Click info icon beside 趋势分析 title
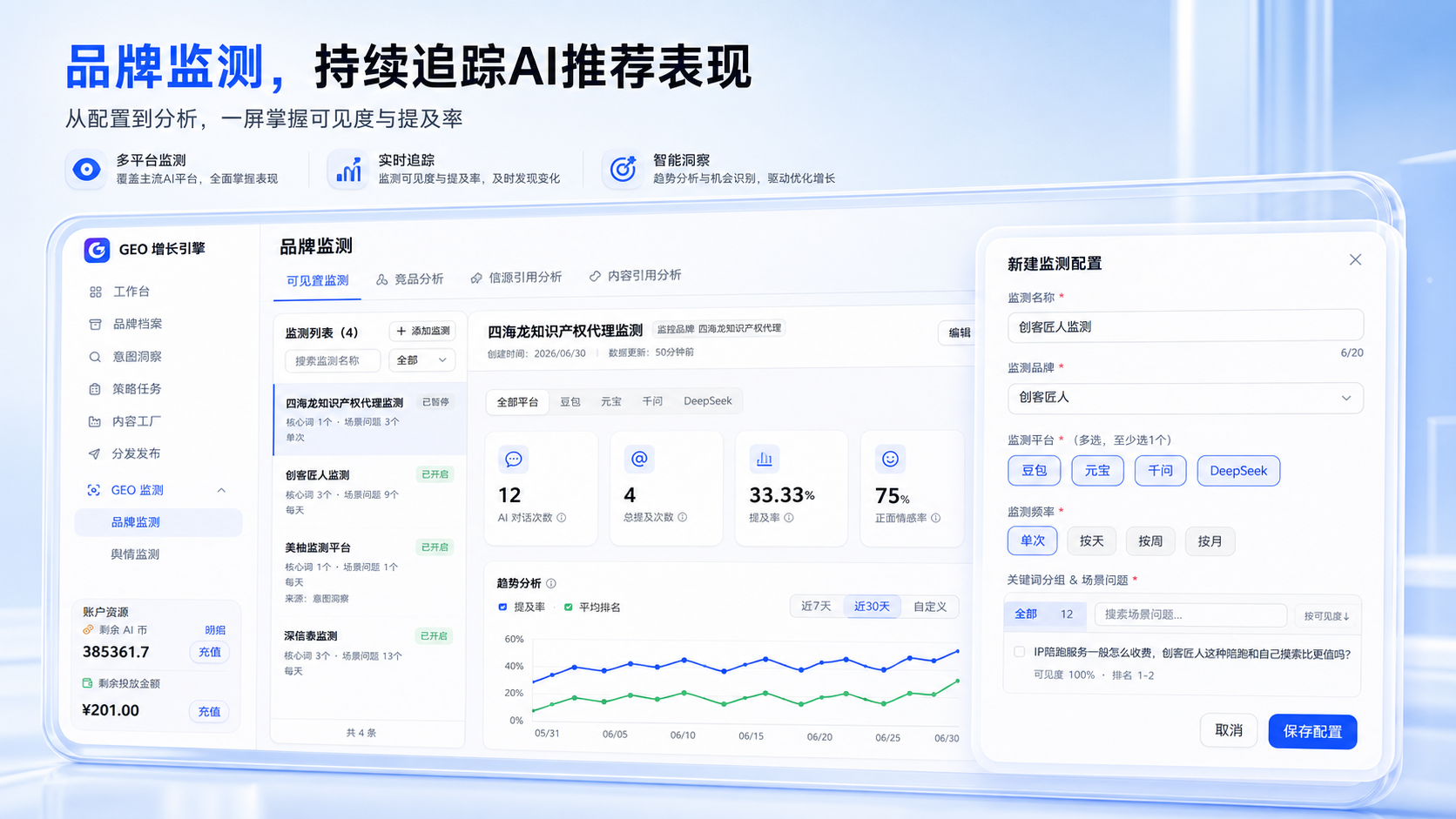 [551, 584]
